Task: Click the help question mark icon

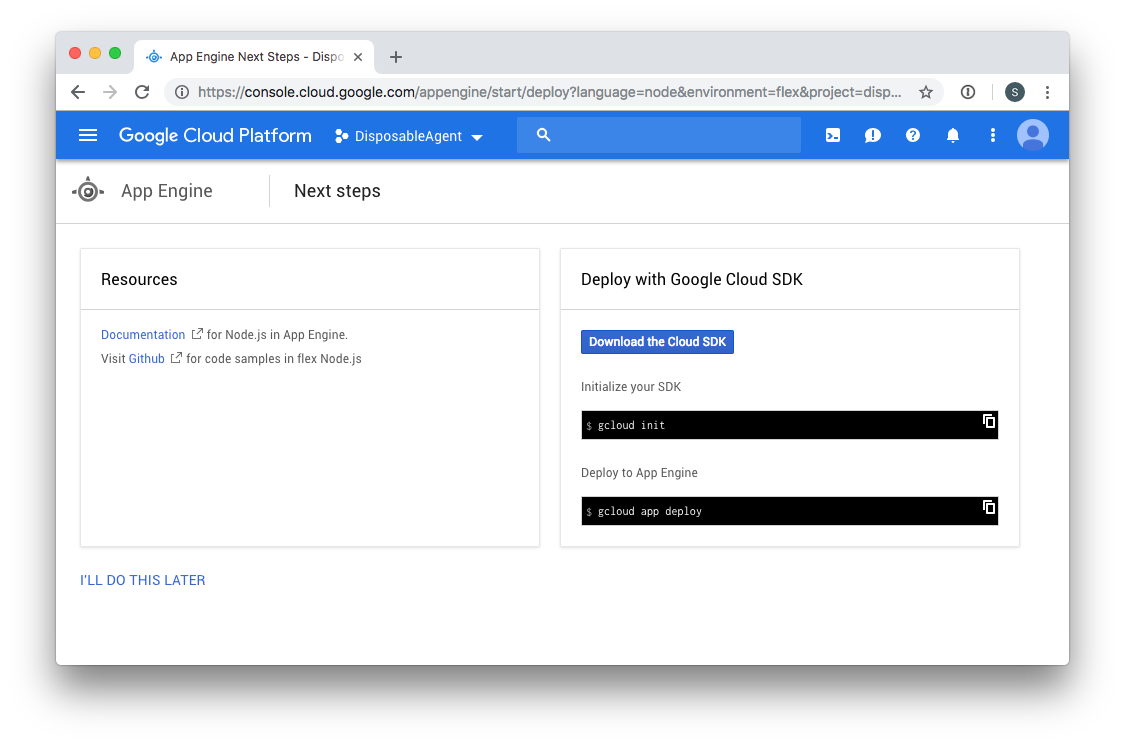Action: (x=912, y=135)
